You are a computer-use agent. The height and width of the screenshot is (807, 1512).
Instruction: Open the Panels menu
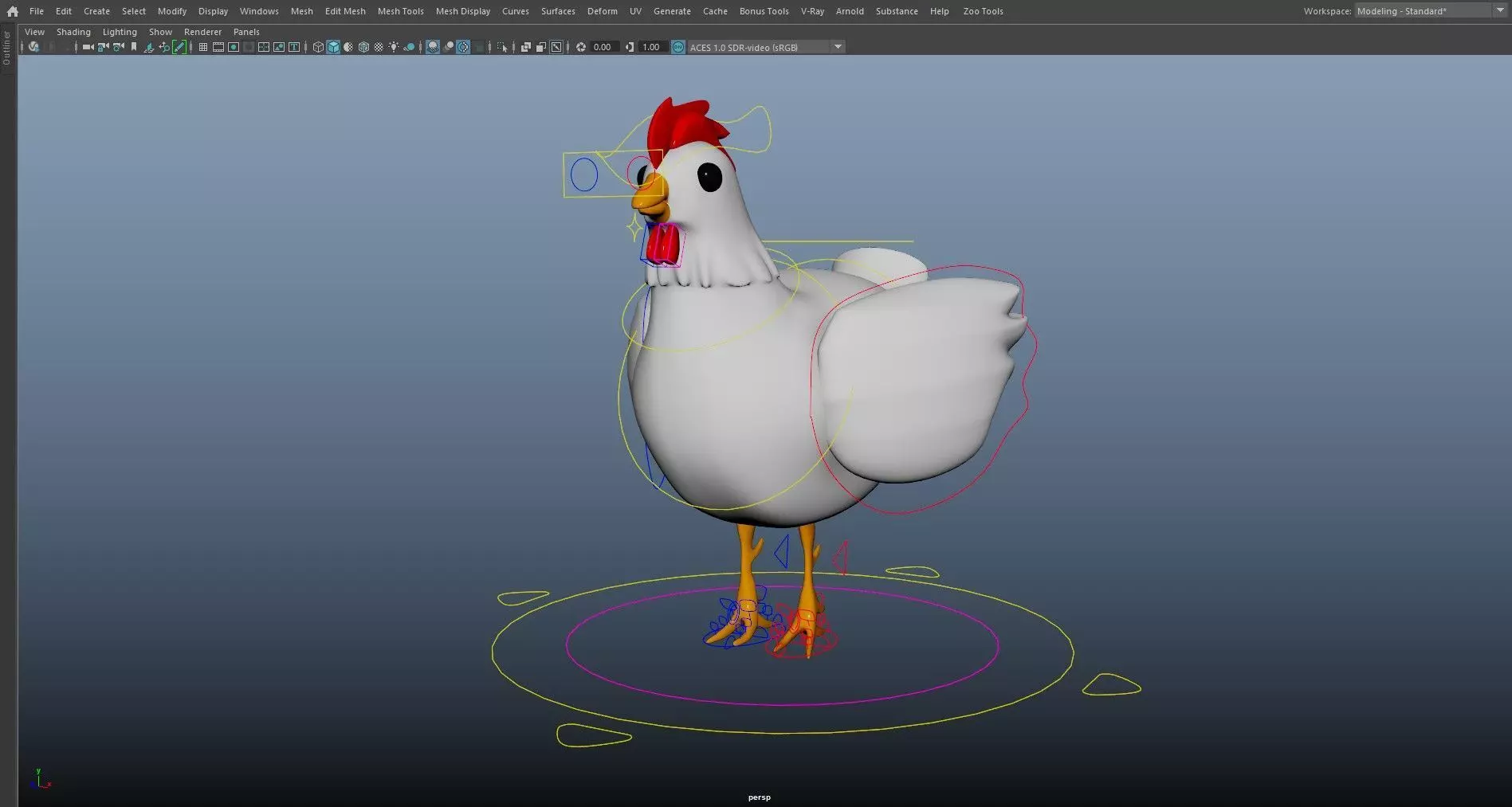[246, 32]
